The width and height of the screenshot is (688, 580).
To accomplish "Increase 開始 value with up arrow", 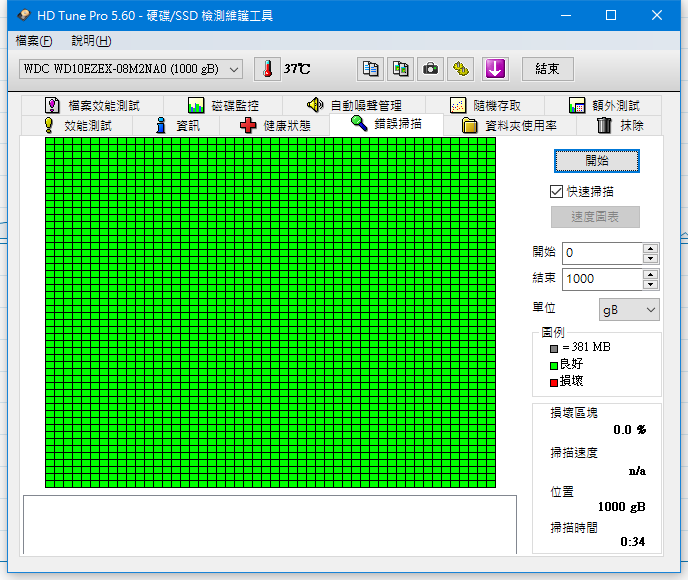I will point(650,248).
